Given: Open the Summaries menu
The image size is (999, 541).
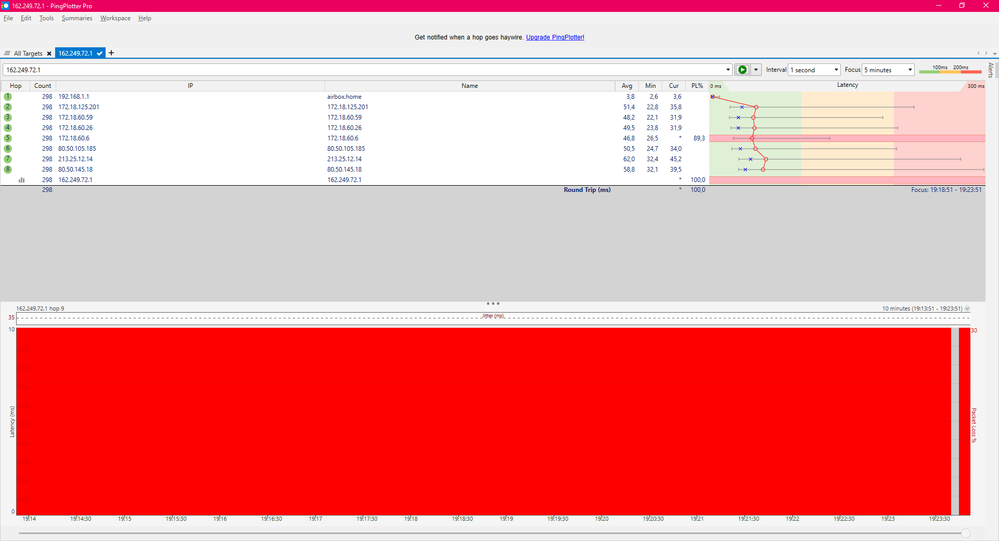Looking at the screenshot, I should click(77, 18).
